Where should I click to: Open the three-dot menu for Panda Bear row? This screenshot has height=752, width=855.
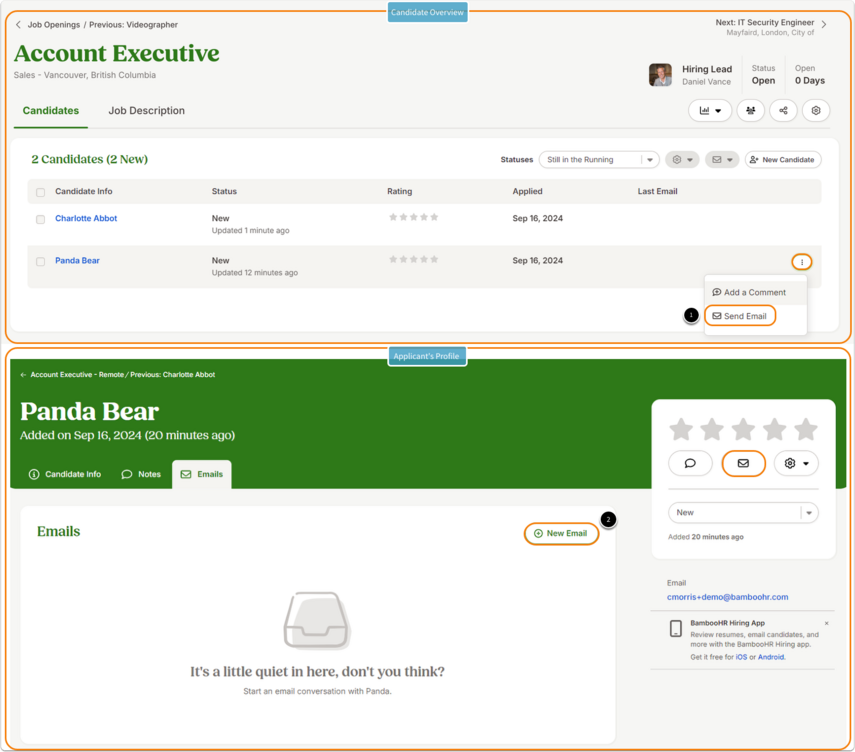pyautogui.click(x=802, y=262)
